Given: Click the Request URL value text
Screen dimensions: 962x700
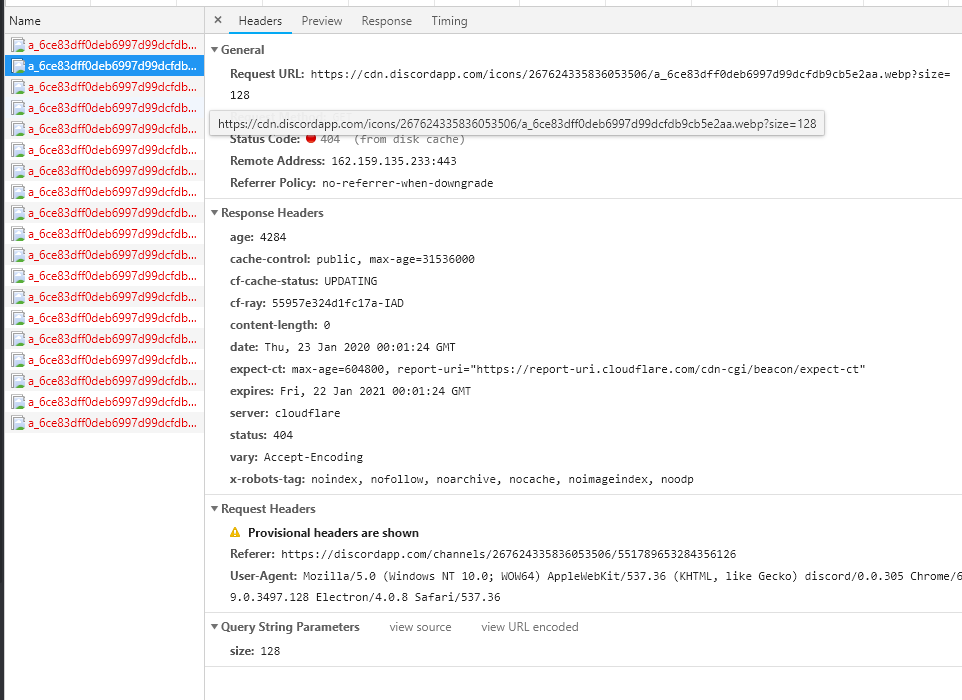Looking at the screenshot, I should click(x=630, y=74).
